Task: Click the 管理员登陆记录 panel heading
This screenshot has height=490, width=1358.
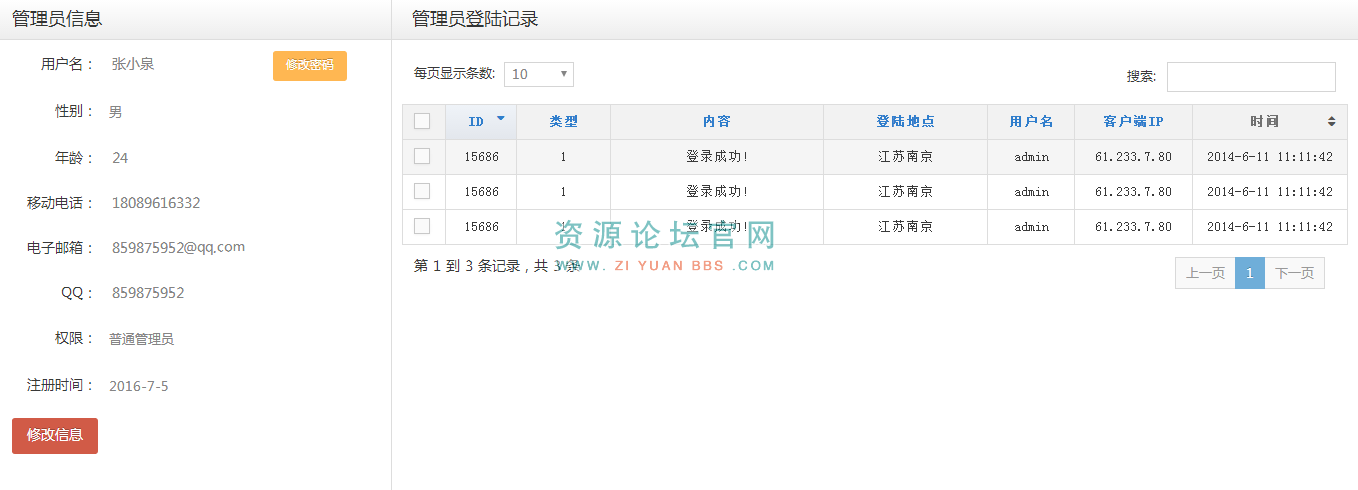Action: pyautogui.click(x=475, y=19)
